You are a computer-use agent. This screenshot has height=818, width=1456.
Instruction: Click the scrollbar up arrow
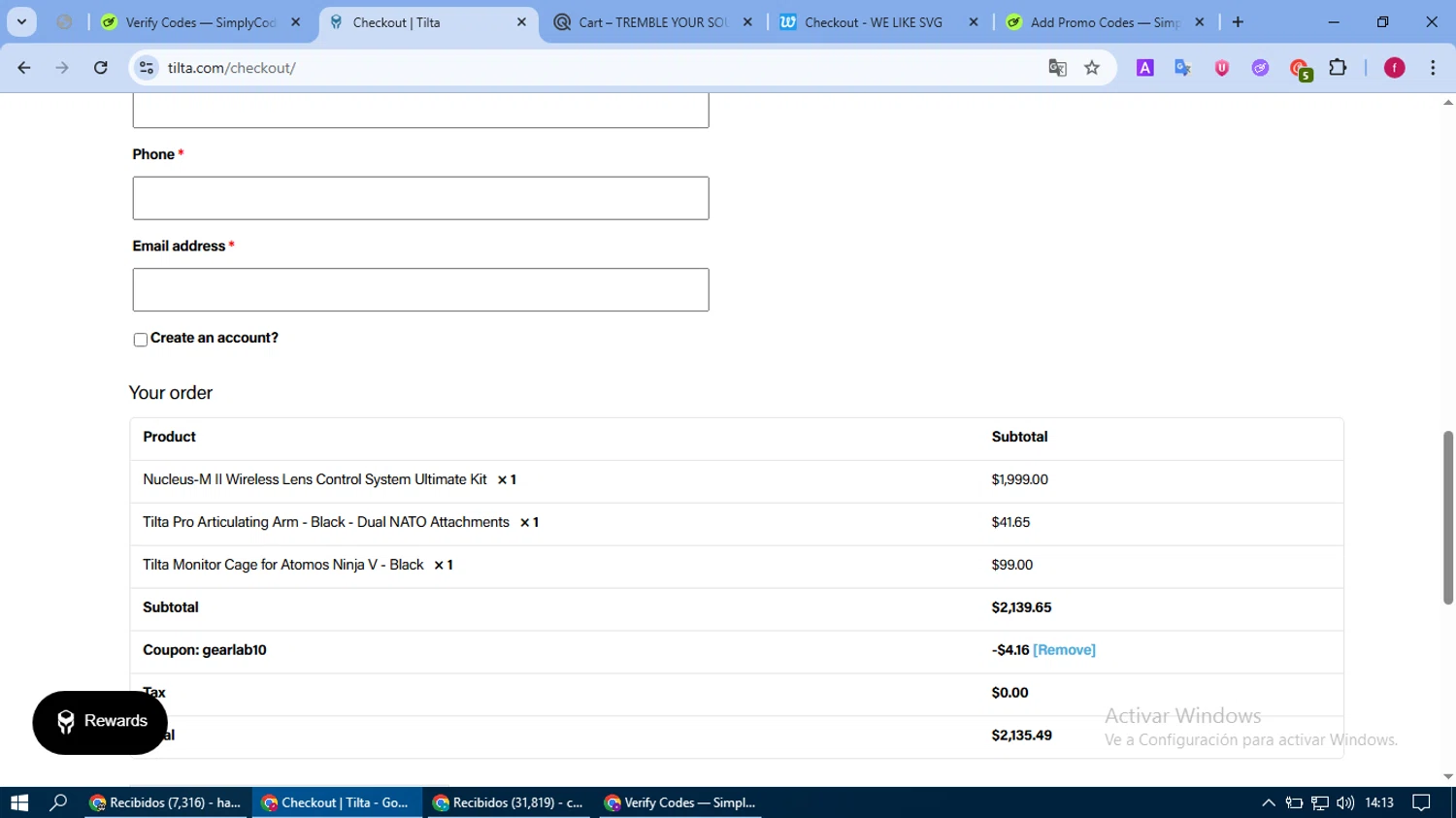(1448, 102)
